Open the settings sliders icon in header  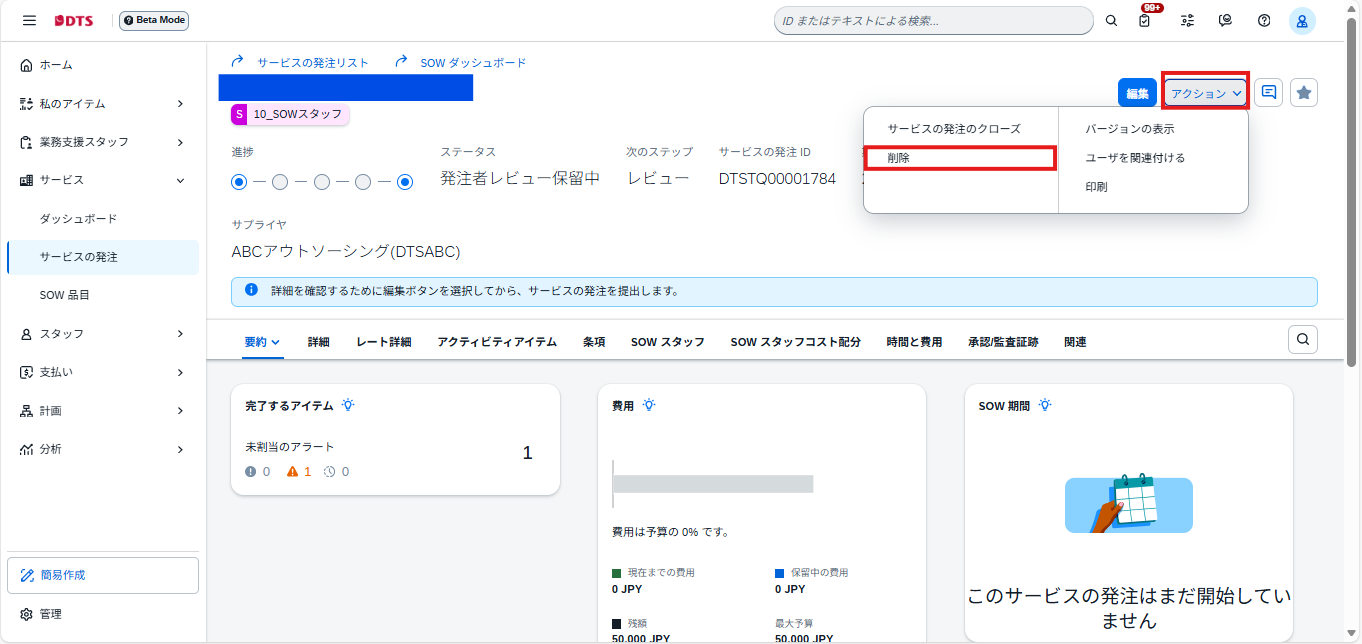click(1187, 21)
